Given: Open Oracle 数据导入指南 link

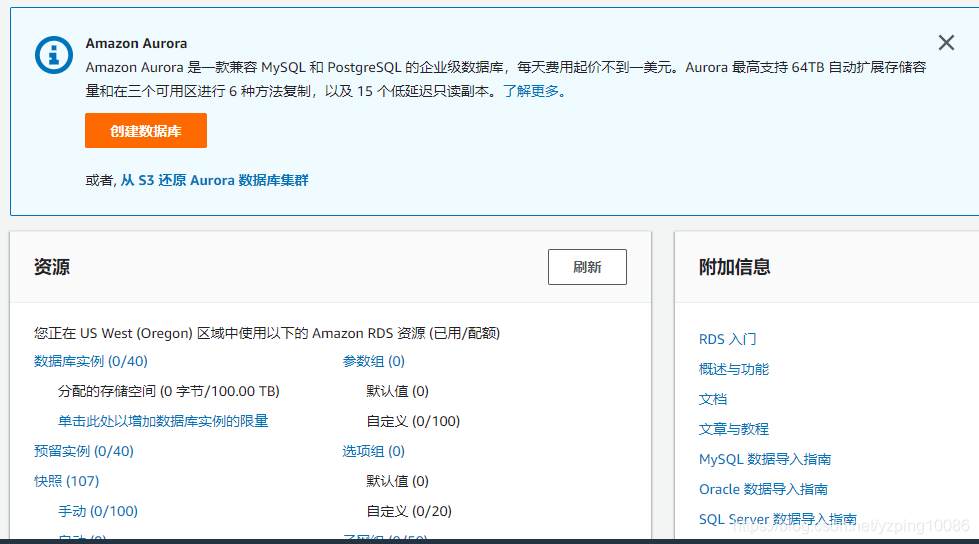Looking at the screenshot, I should pos(763,489).
